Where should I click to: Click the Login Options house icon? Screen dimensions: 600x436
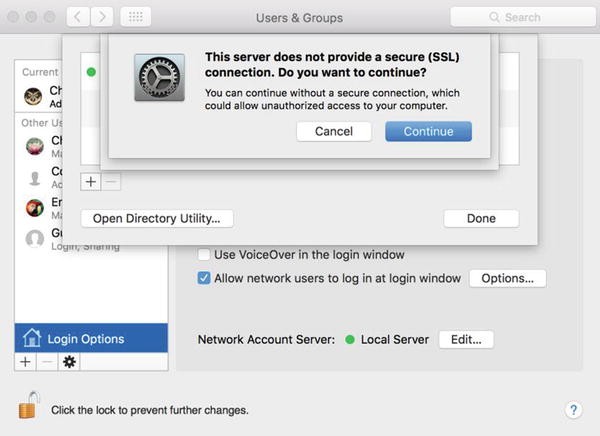point(32,338)
